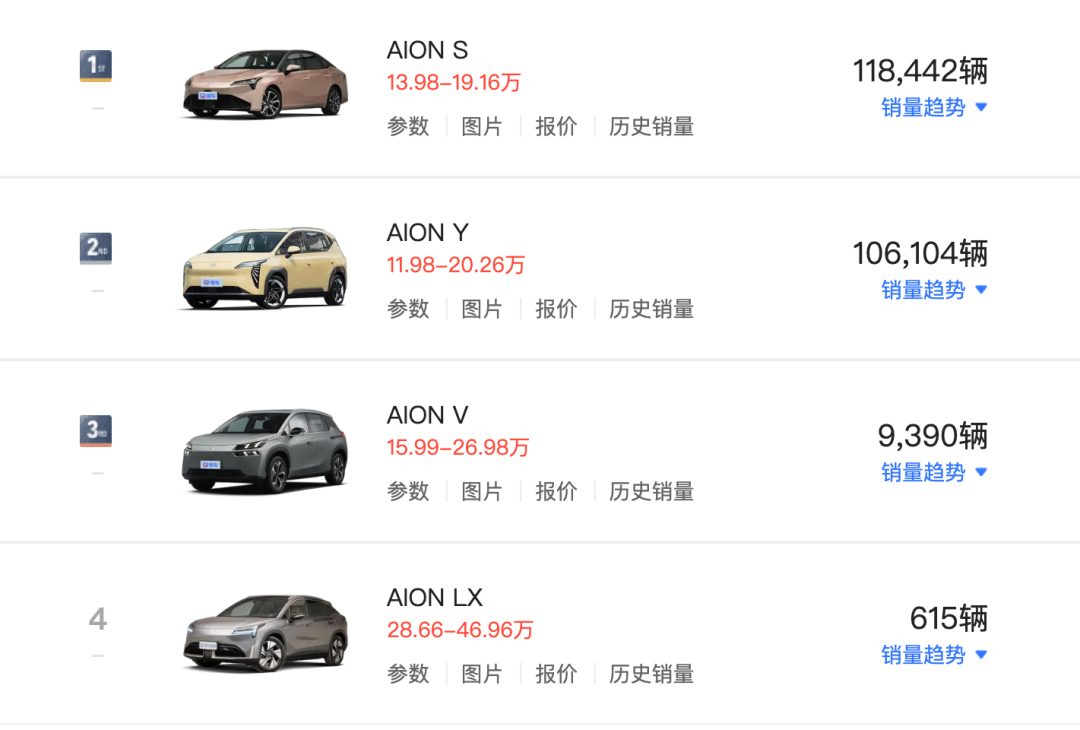Open the AION Y car thumbnail
Viewport: 1080px width, 730px height.
pos(265,268)
